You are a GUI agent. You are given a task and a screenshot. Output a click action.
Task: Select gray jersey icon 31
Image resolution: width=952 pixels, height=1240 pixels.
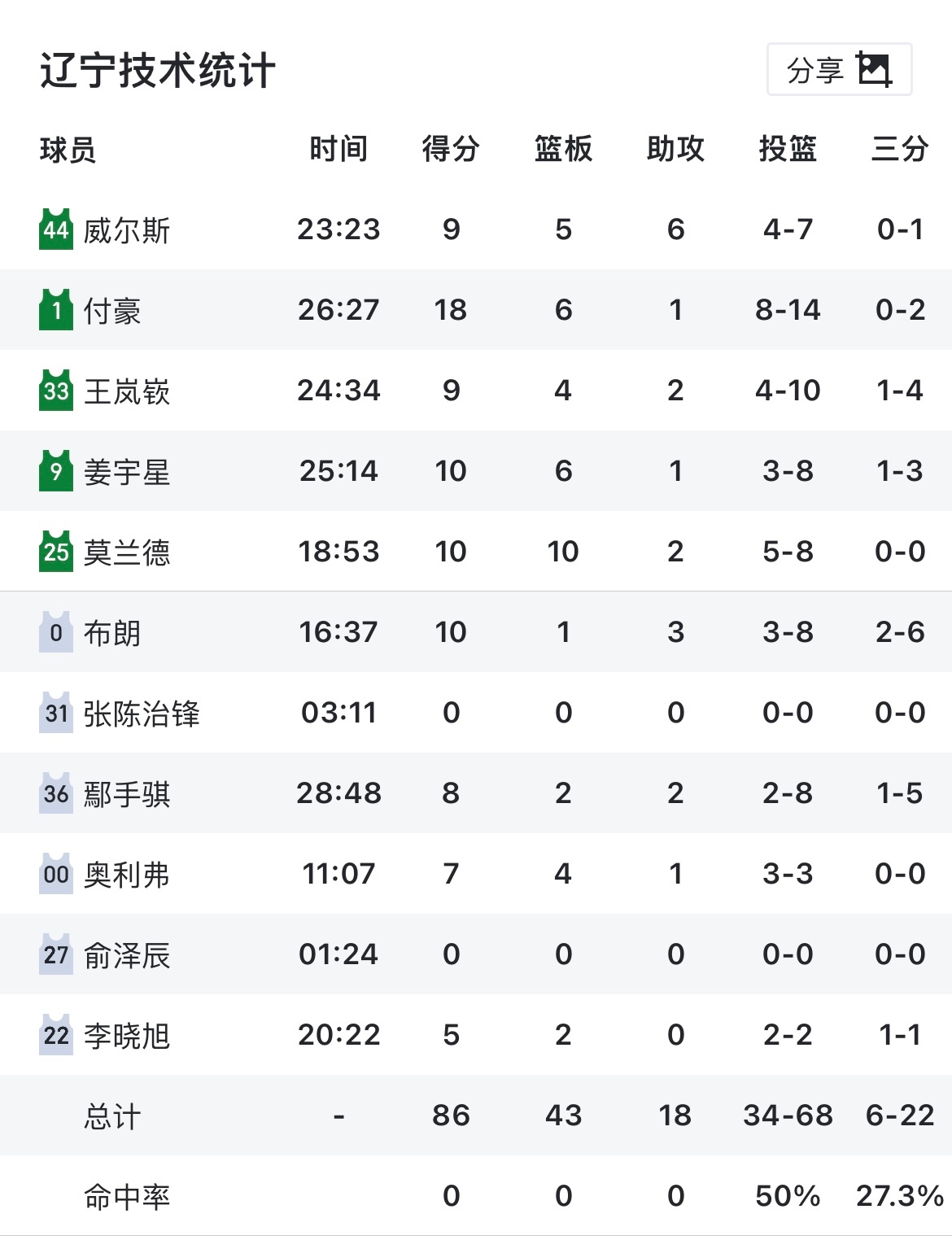[56, 713]
